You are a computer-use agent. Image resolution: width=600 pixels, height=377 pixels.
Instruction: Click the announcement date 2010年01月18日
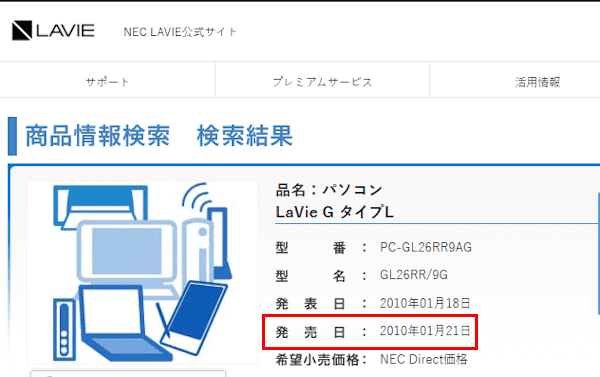pyautogui.click(x=425, y=303)
